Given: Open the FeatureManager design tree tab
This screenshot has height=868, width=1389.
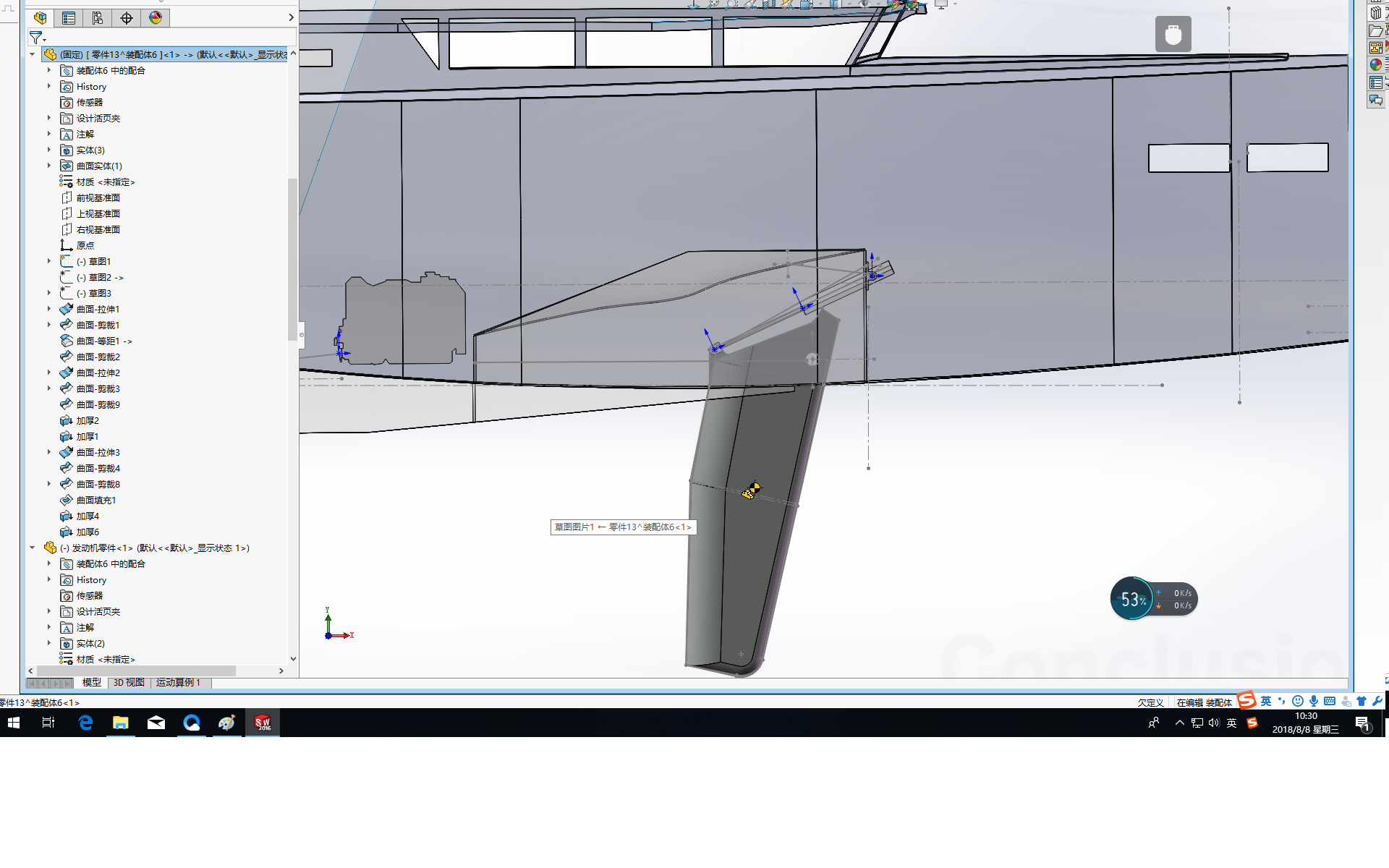Looking at the screenshot, I should 40,18.
